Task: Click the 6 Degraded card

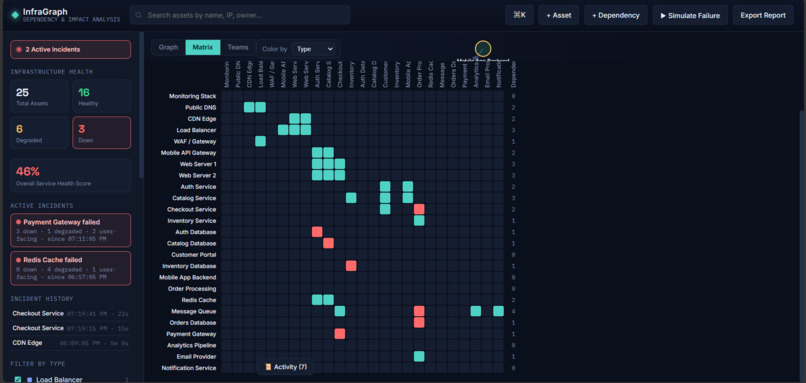Action: pyautogui.click(x=39, y=133)
